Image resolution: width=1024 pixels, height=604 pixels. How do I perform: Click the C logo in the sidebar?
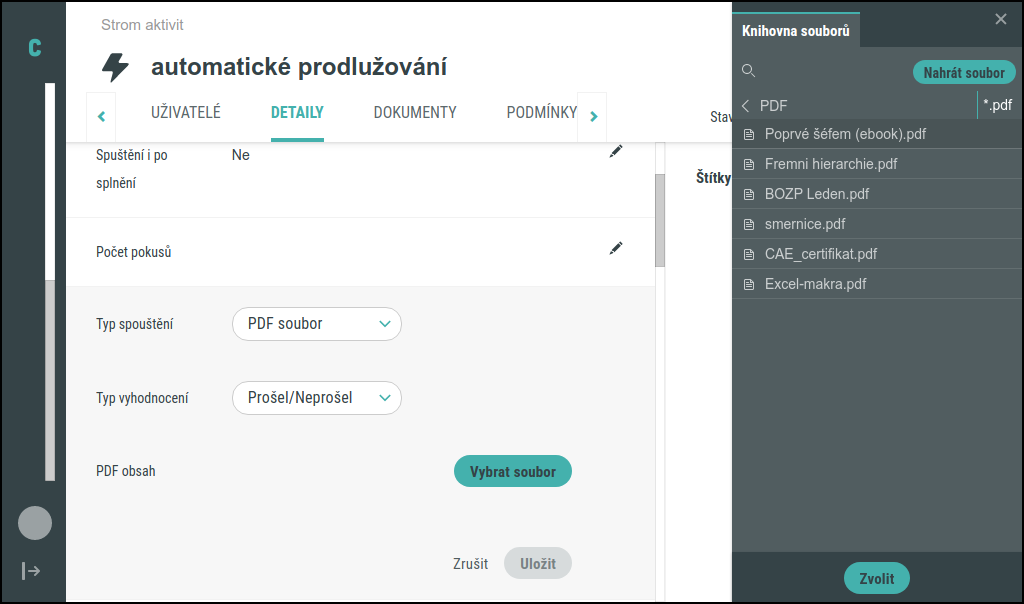[x=34, y=46]
